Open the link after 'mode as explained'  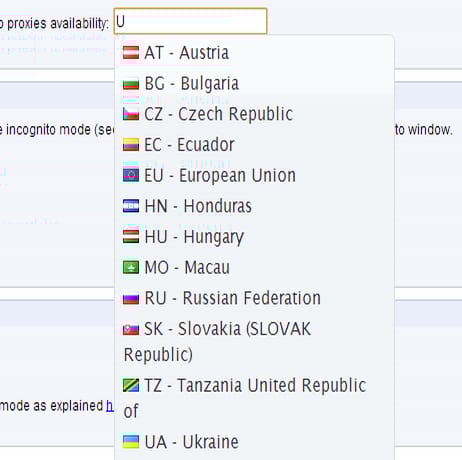110,406
